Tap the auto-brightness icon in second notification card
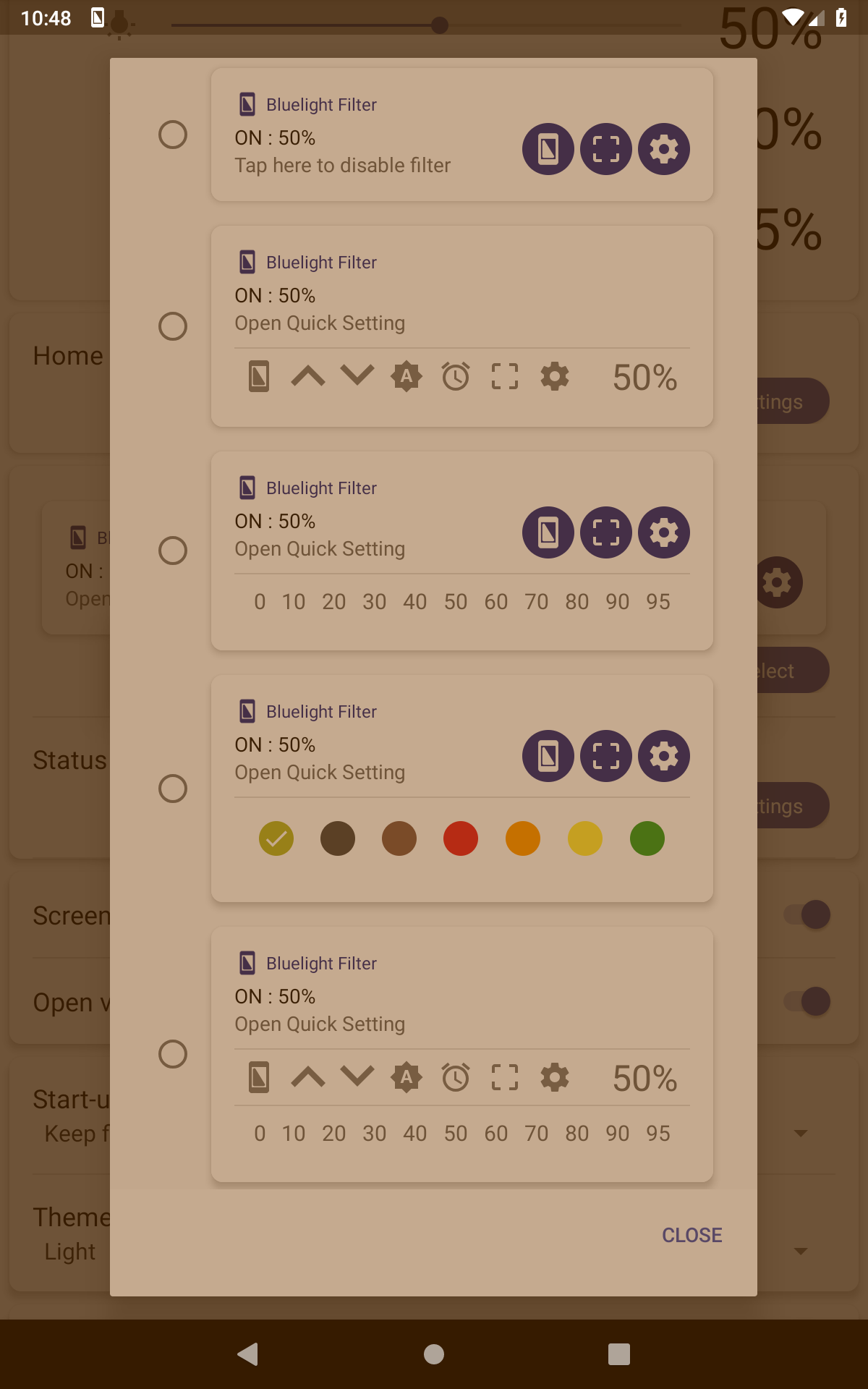Viewport: 868px width, 1389px height. coord(407,376)
